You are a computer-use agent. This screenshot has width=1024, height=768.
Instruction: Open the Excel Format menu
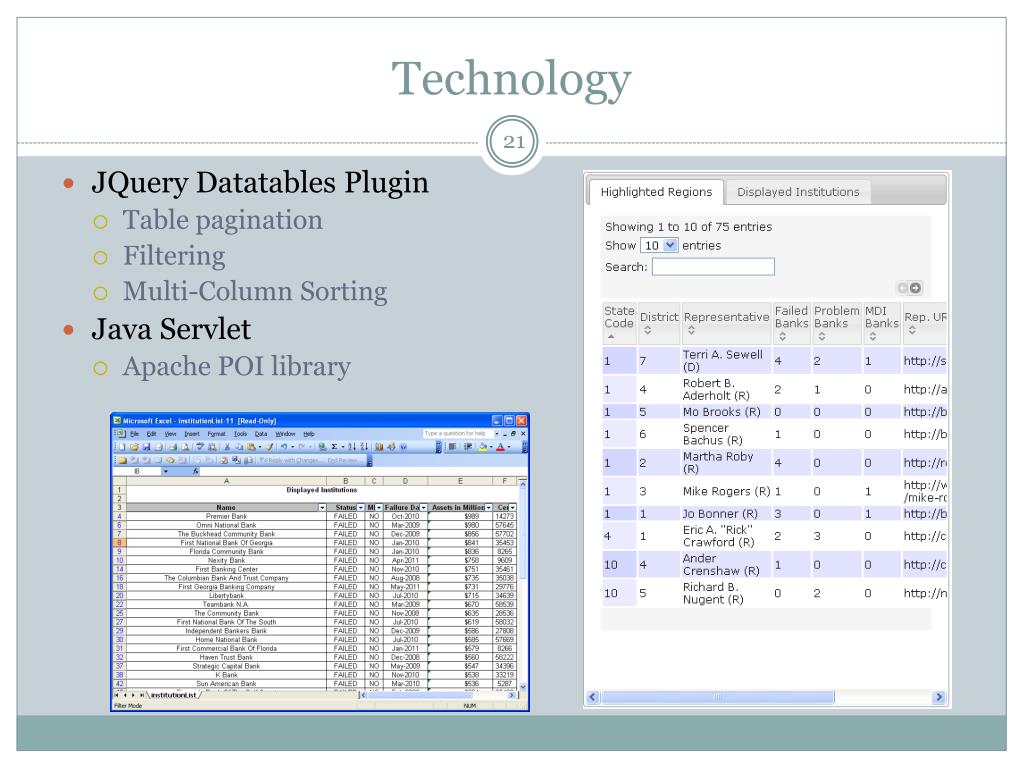pos(216,434)
